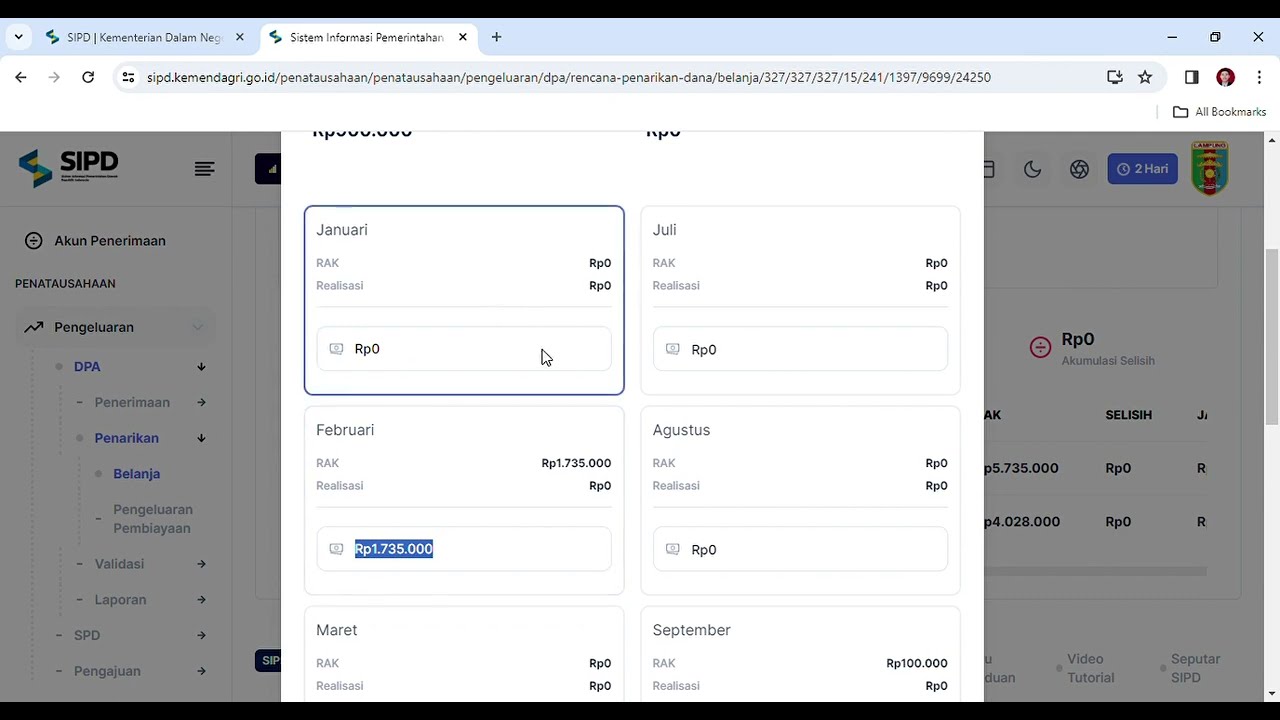Click the SIPD logo in the sidebar

(68, 168)
